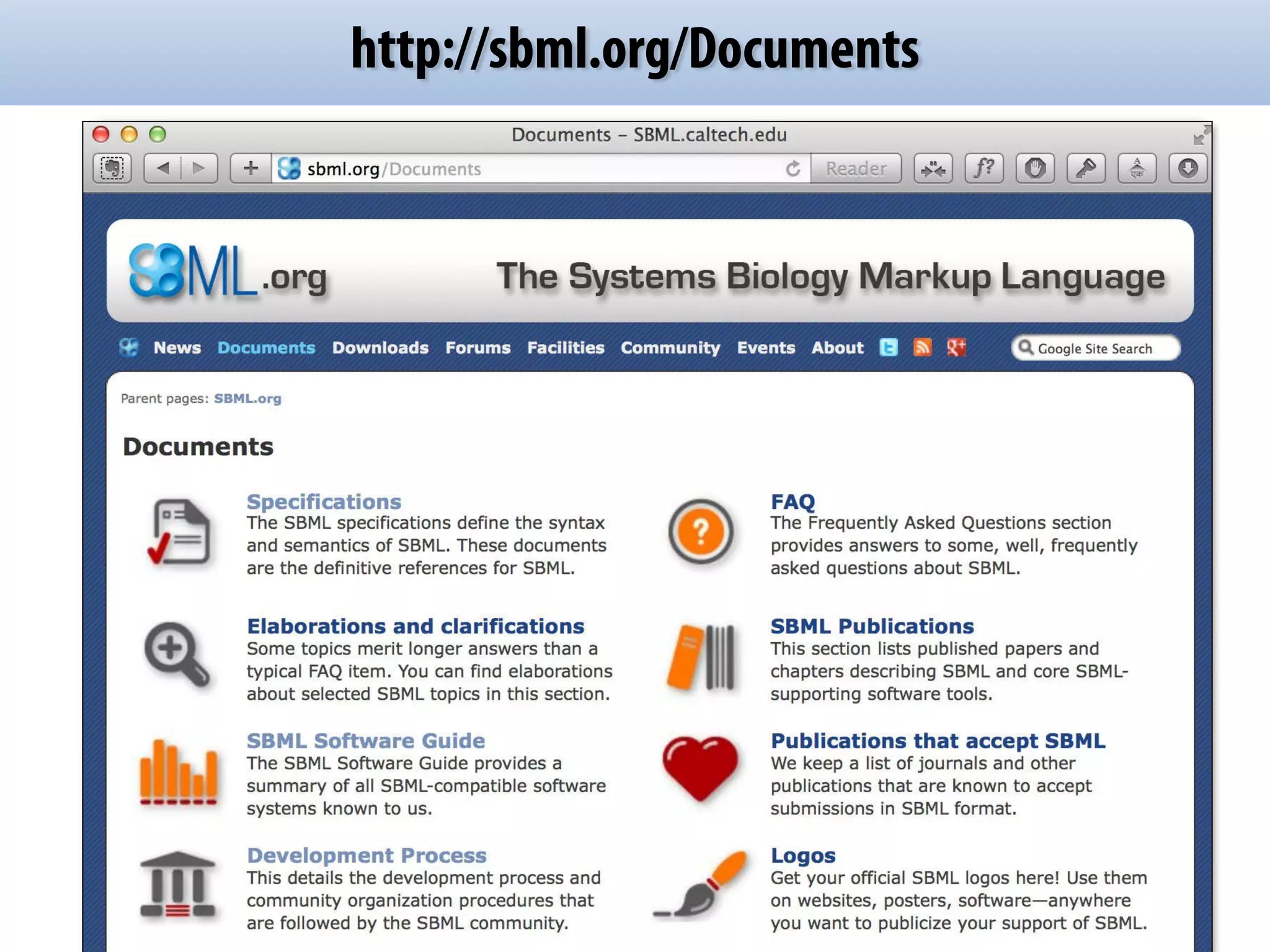
Task: Click the sbml.org address bar
Action: tap(540, 169)
